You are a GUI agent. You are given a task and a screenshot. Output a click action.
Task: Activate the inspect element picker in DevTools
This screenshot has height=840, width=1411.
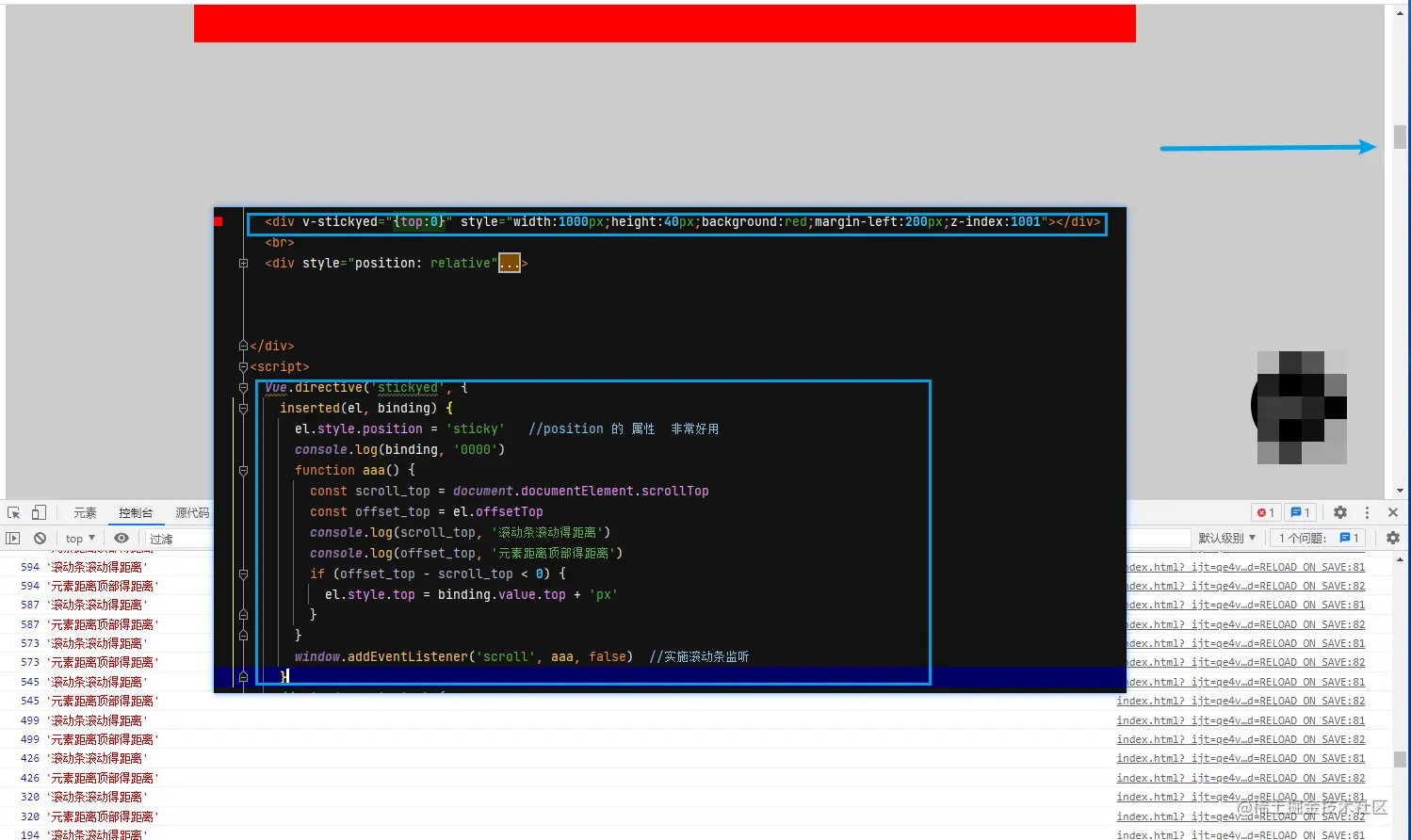[x=13, y=513]
